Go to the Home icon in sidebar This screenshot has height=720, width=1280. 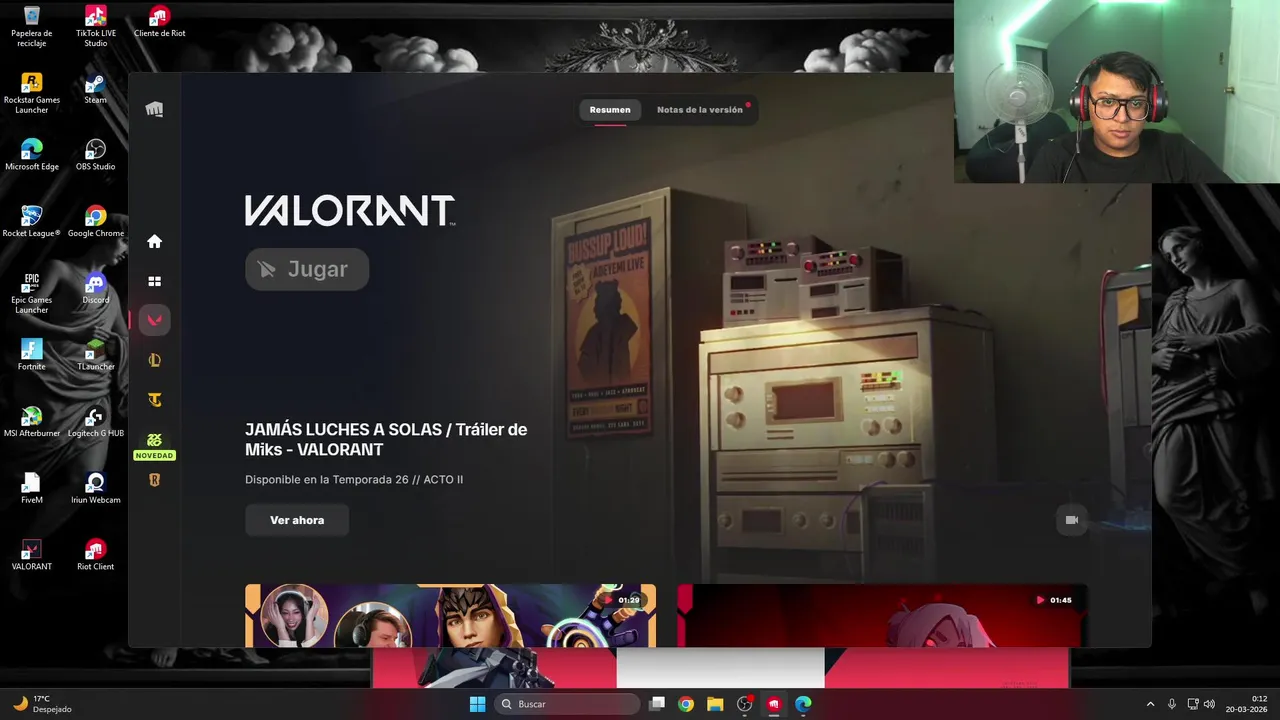pyautogui.click(x=154, y=241)
